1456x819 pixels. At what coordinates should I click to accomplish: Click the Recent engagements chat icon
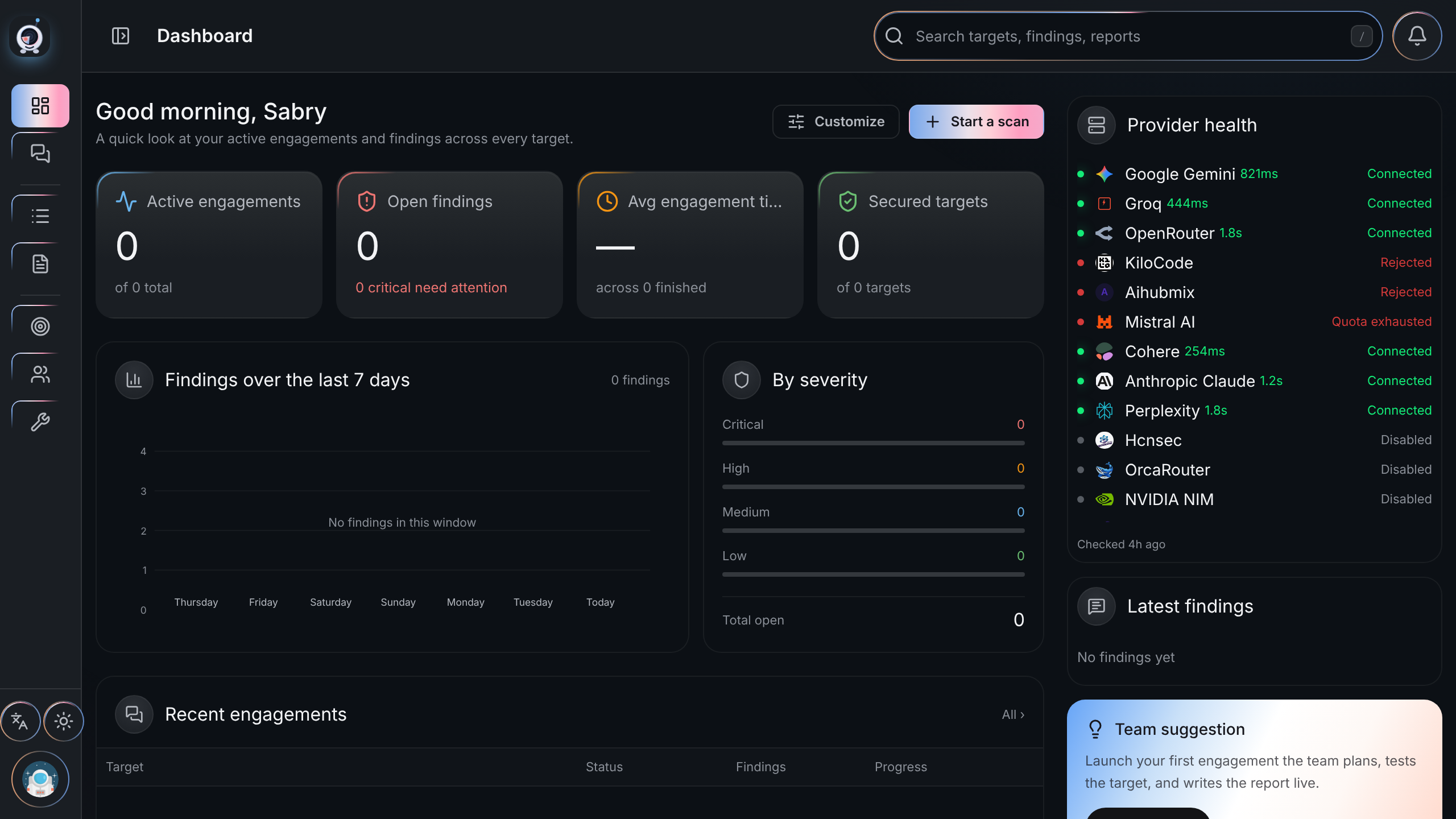[134, 714]
